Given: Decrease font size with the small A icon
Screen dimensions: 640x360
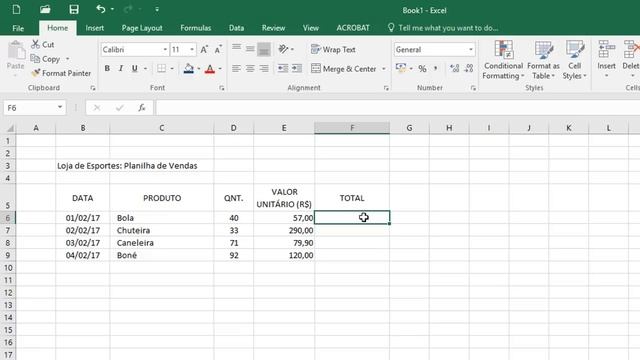Looking at the screenshot, I should [218, 49].
